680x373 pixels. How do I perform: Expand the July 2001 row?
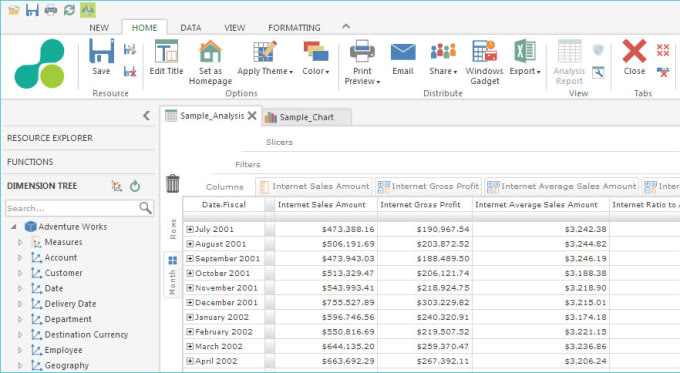click(x=190, y=229)
